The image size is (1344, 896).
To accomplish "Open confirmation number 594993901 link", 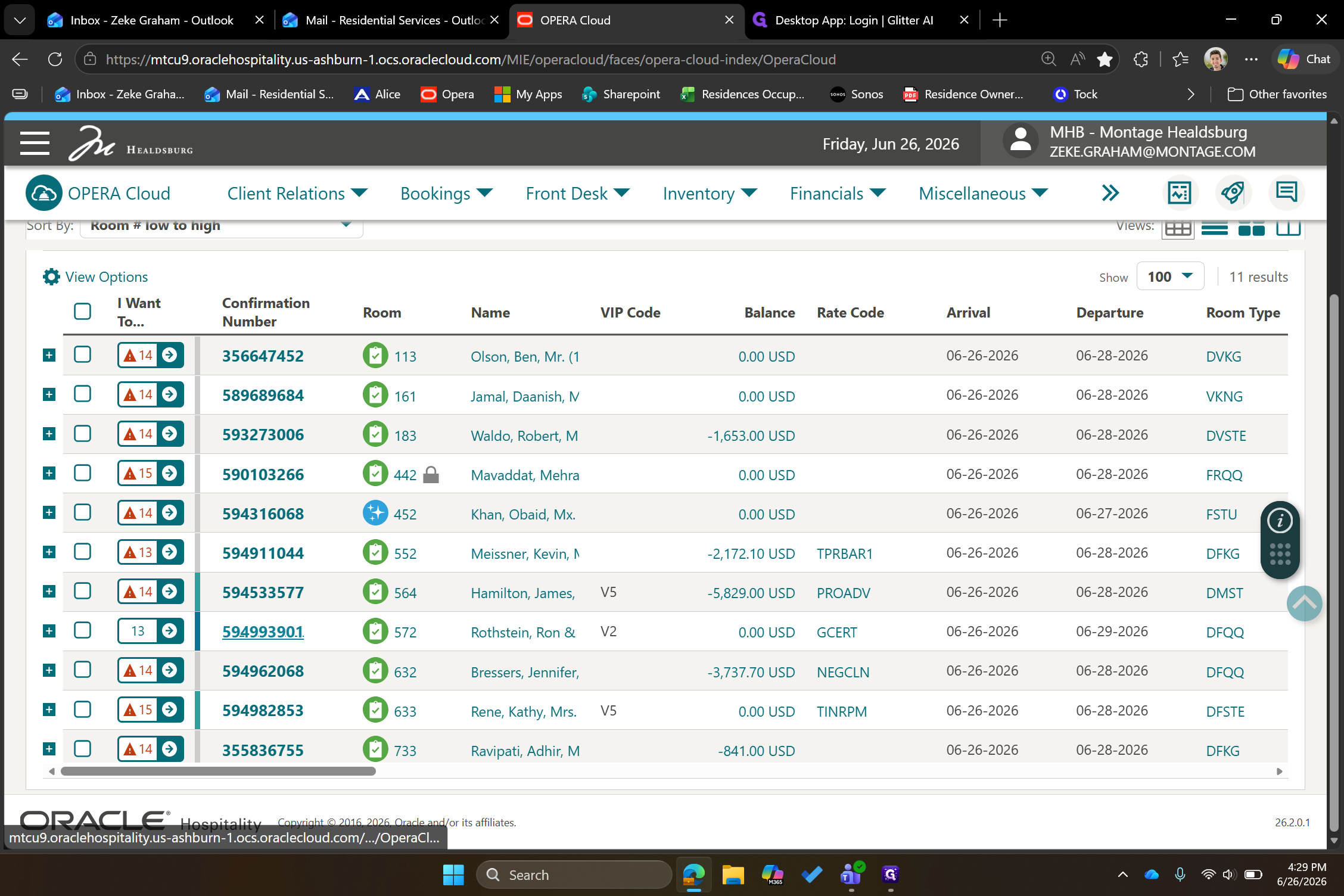I will tap(263, 631).
